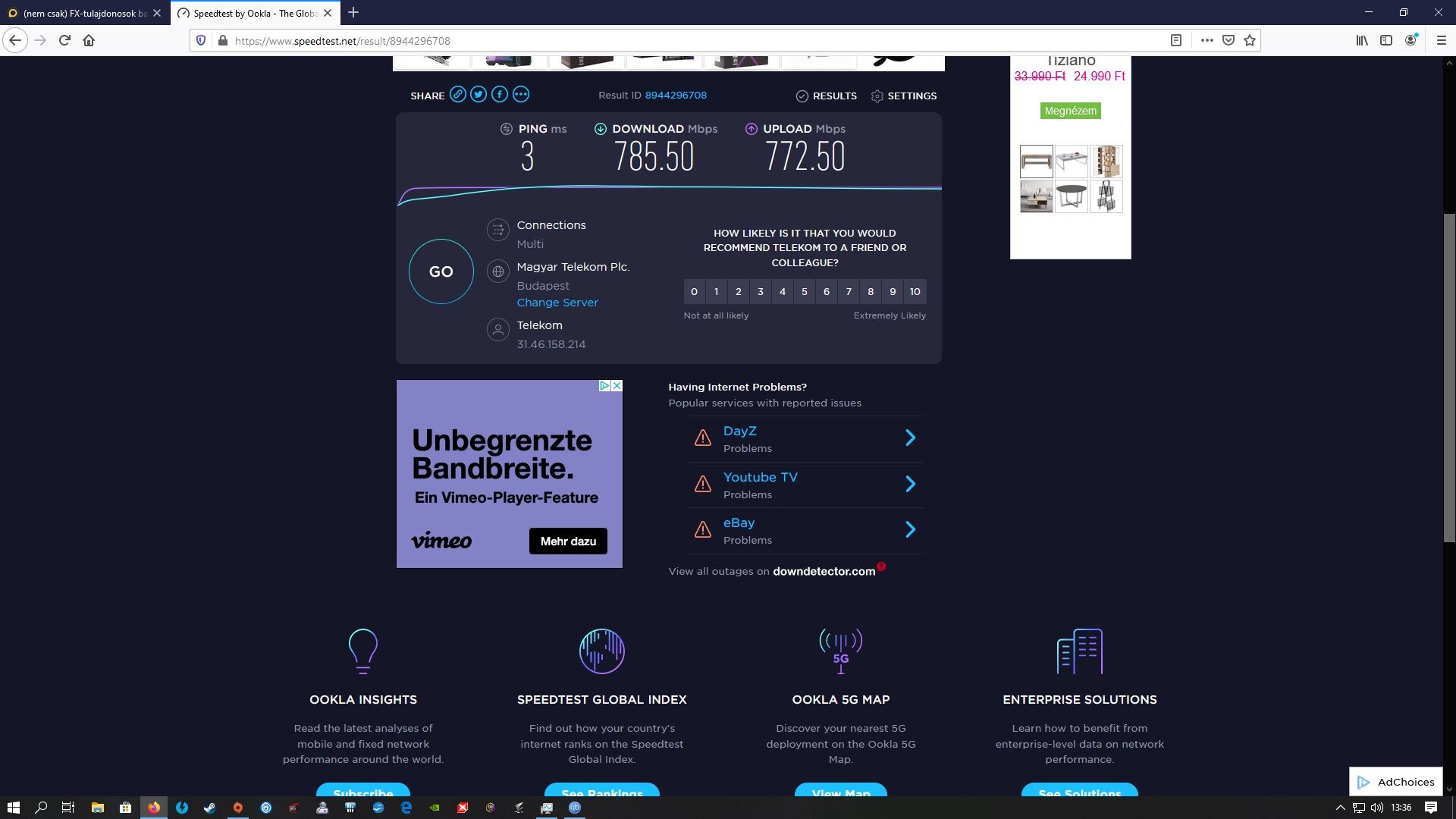Open Windows Start menu

13,808
